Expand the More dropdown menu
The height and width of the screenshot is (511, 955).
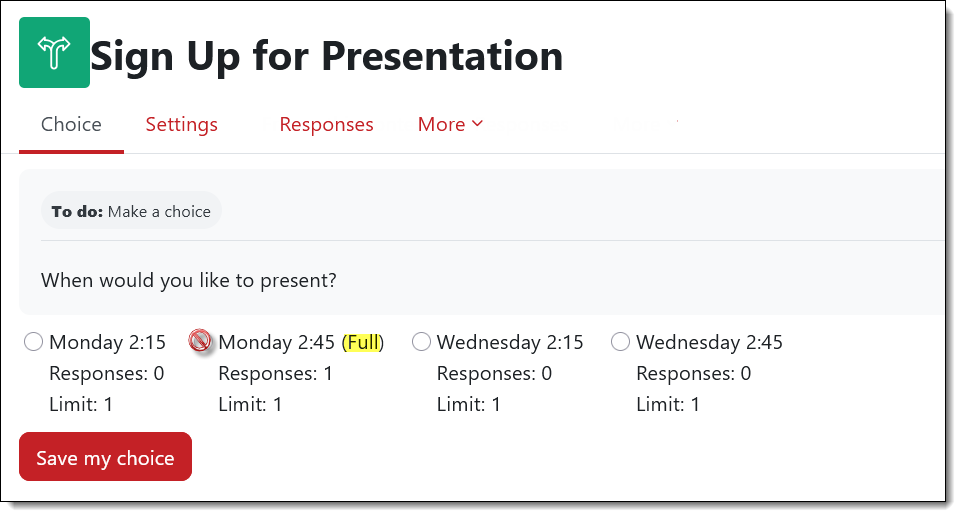[450, 124]
